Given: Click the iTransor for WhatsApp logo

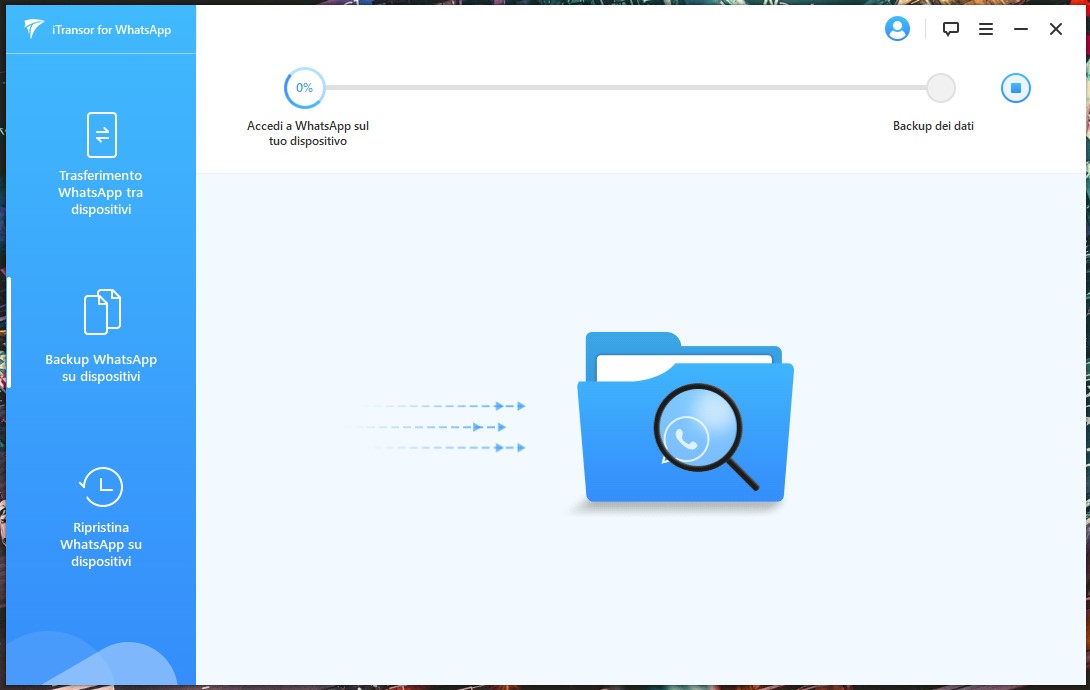Looking at the screenshot, I should click(x=33, y=28).
